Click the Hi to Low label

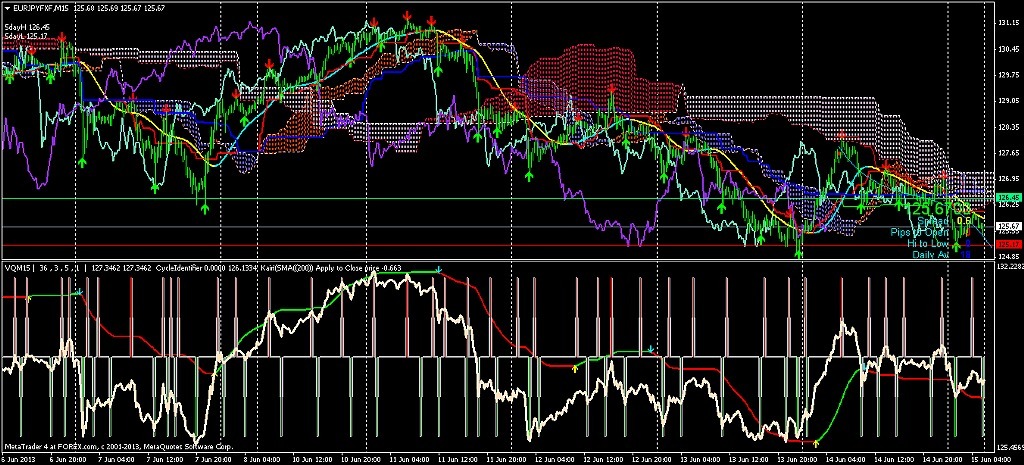(928, 243)
